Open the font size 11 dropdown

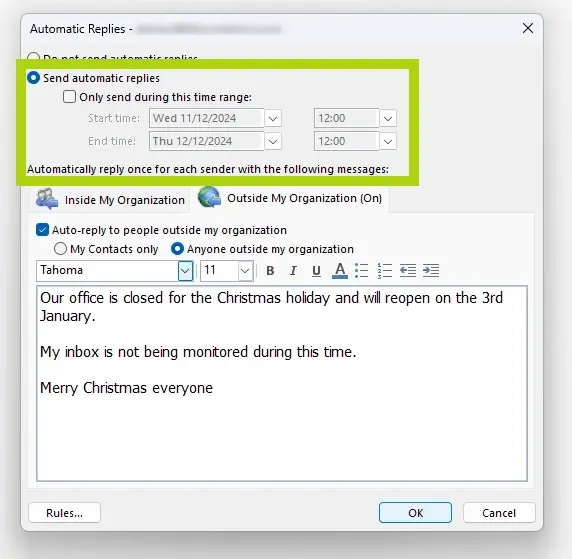pyautogui.click(x=245, y=271)
